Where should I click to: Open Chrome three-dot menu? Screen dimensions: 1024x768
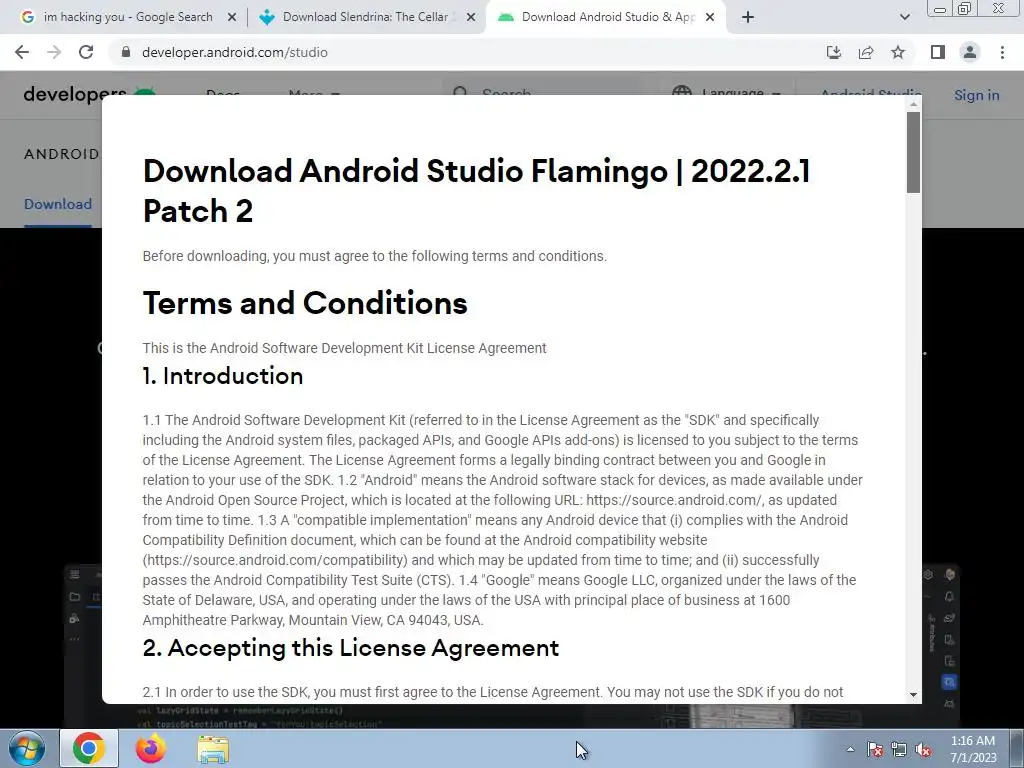[x=1002, y=52]
